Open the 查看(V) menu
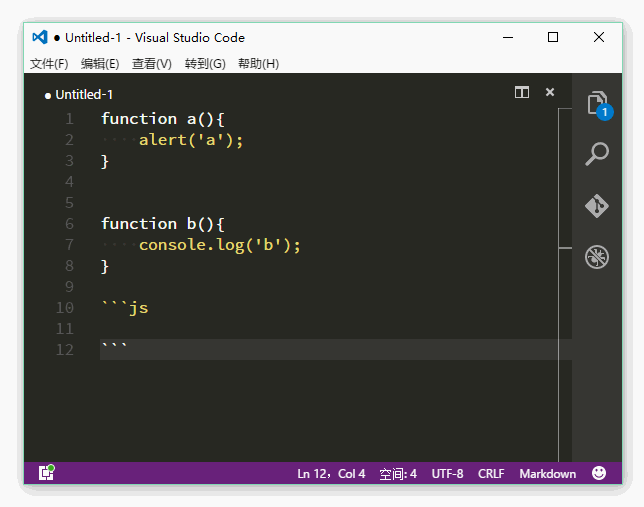644x507 pixels. 152,64
